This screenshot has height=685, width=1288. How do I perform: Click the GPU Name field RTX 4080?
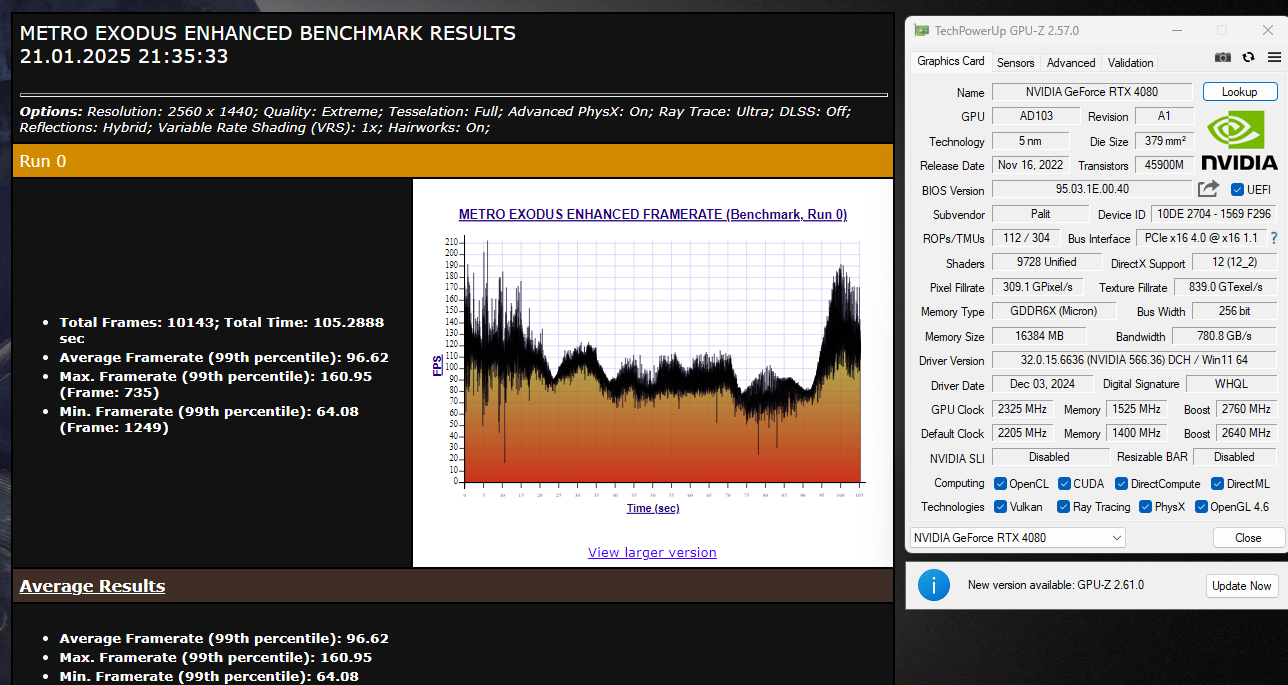(x=1092, y=92)
